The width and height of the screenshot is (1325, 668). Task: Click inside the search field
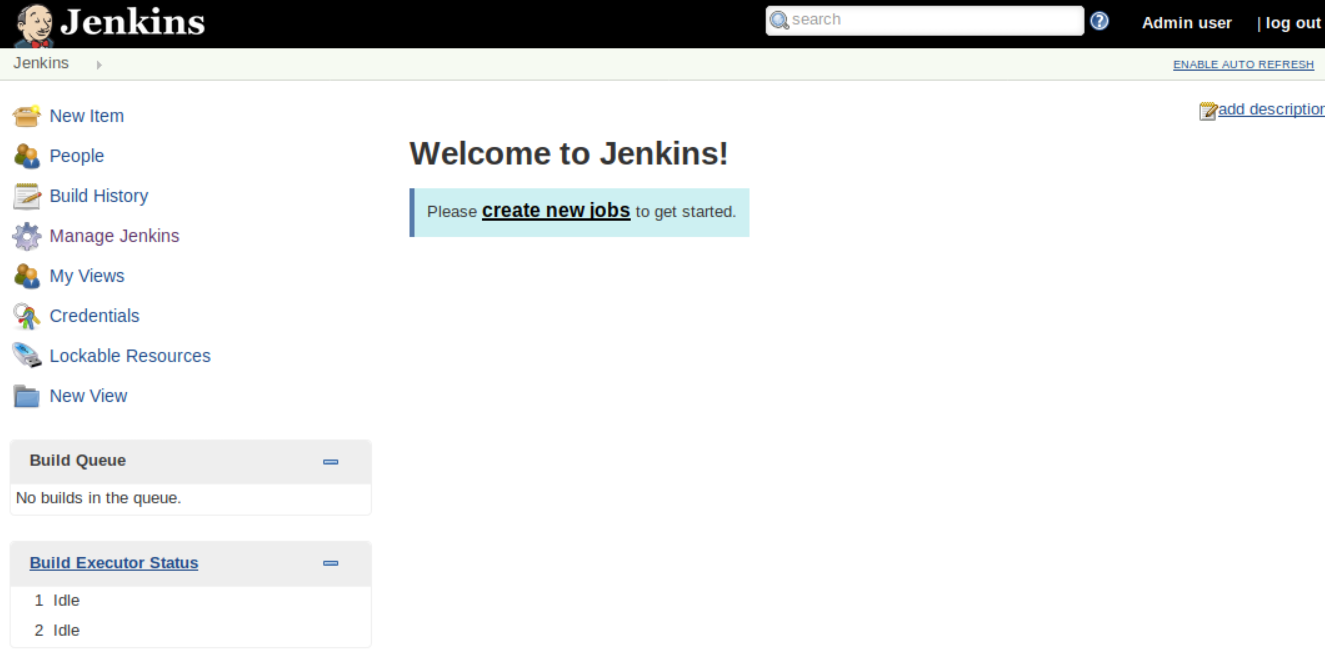(920, 19)
